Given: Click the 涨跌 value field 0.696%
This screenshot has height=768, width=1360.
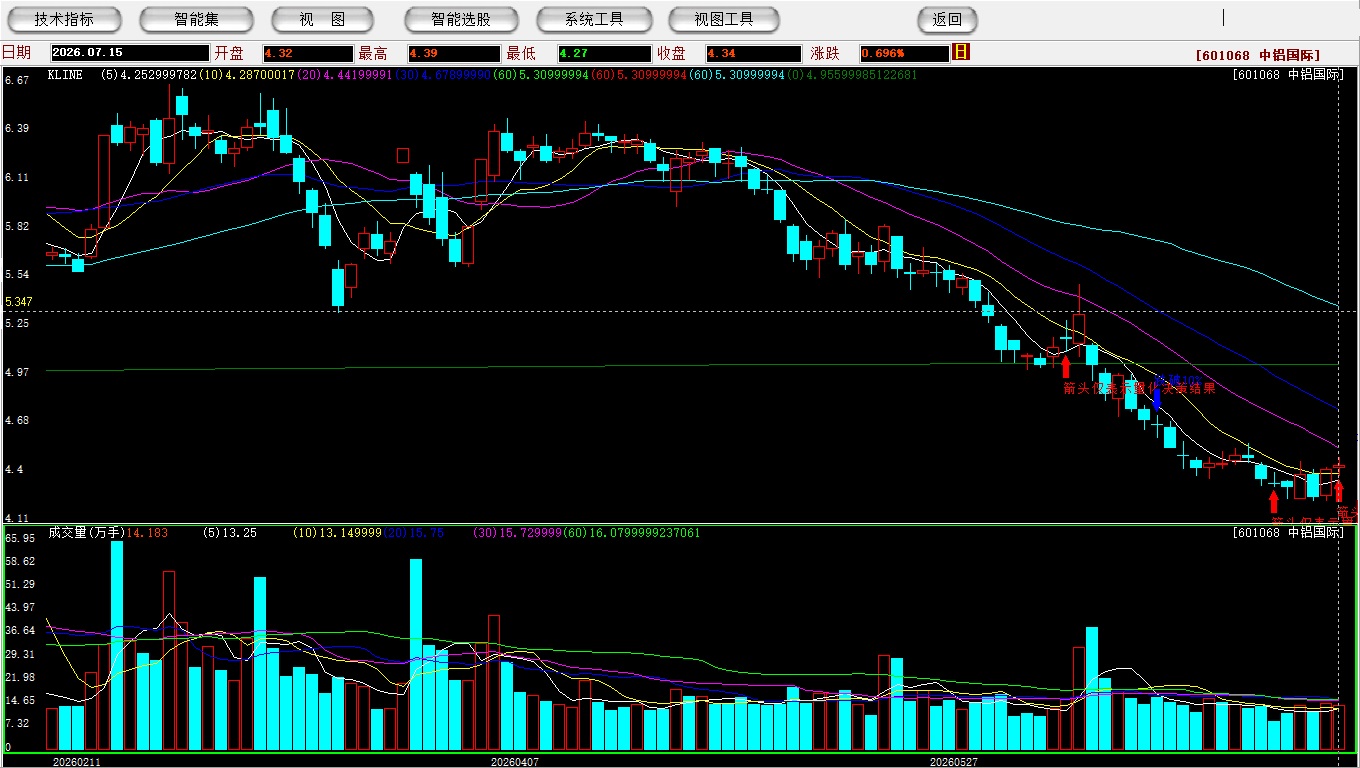Looking at the screenshot, I should [x=903, y=53].
